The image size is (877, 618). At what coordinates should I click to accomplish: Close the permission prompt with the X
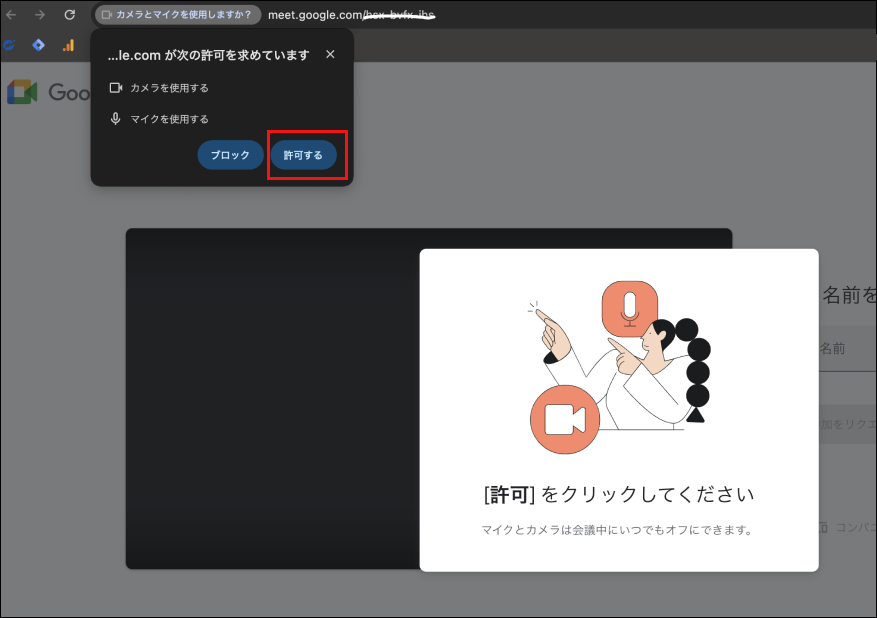(330, 55)
